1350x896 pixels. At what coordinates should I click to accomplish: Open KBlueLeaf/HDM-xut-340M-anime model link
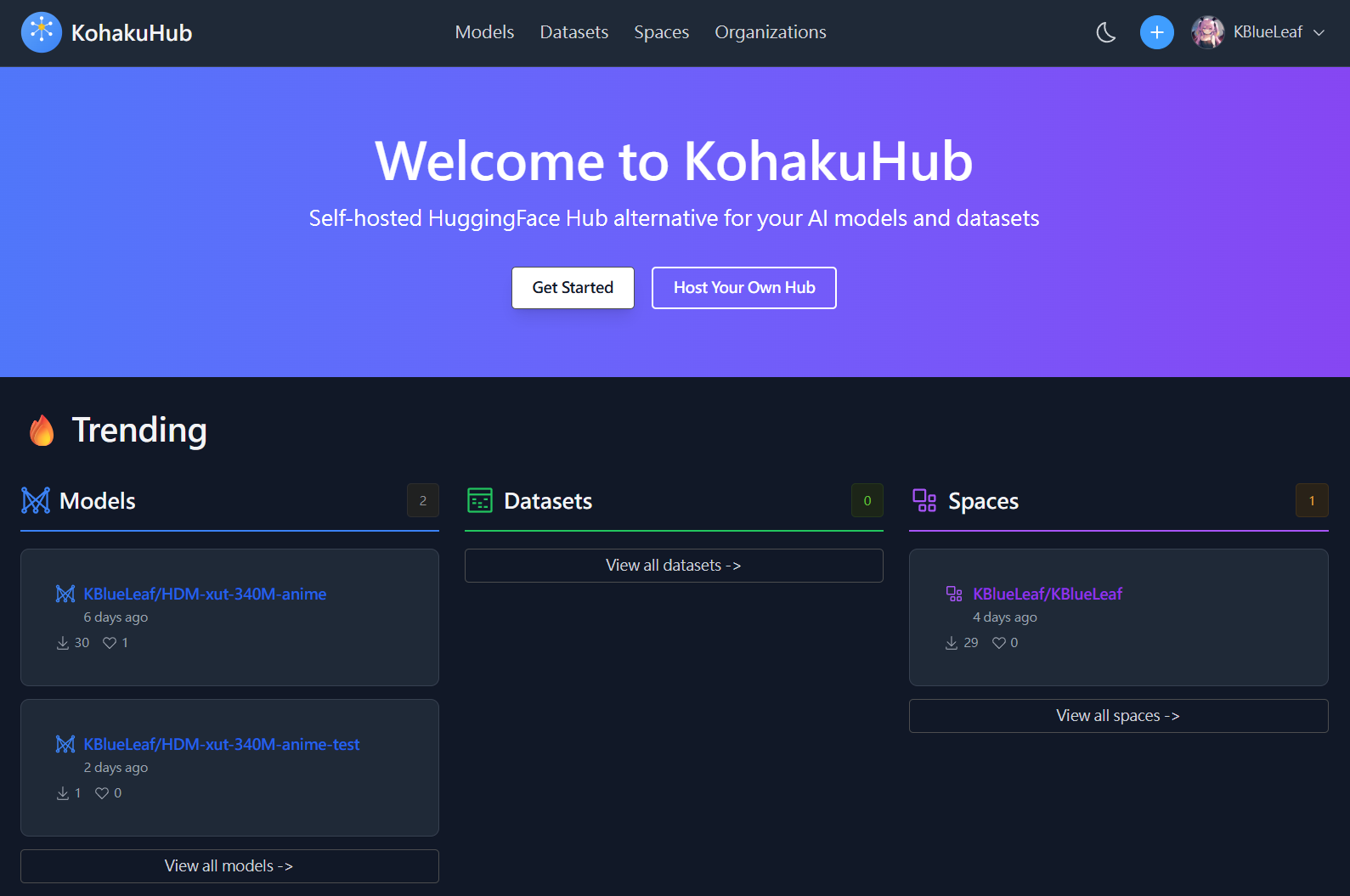[205, 594]
